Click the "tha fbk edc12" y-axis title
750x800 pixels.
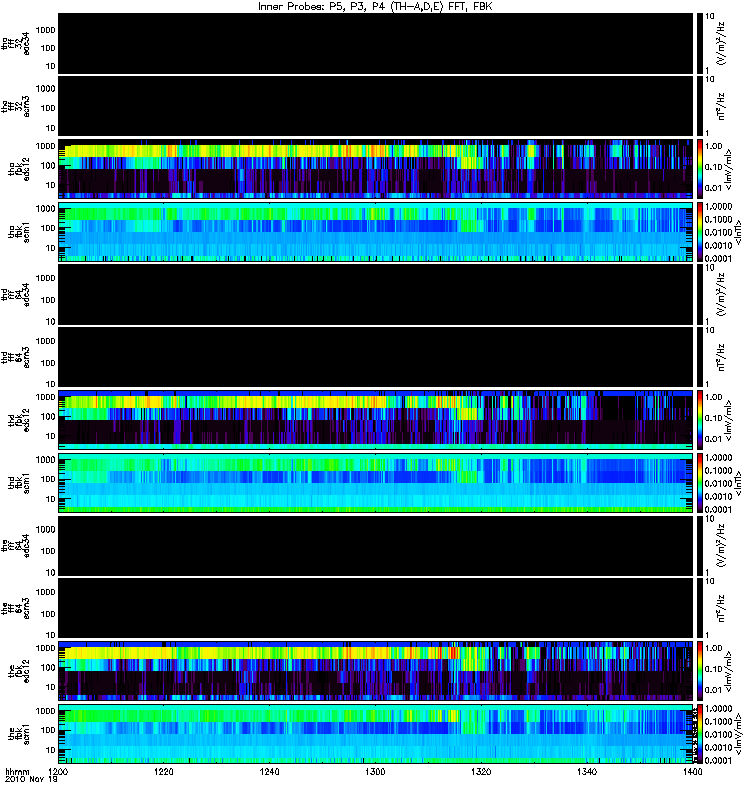coord(19,168)
